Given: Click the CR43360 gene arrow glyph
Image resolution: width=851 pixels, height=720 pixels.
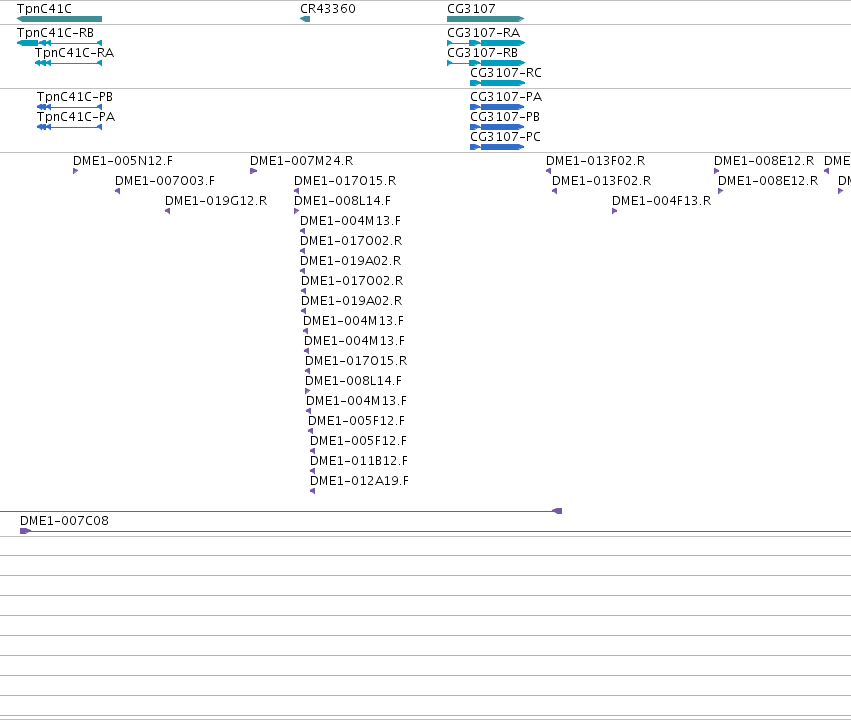Looking at the screenshot, I should tap(305, 20).
